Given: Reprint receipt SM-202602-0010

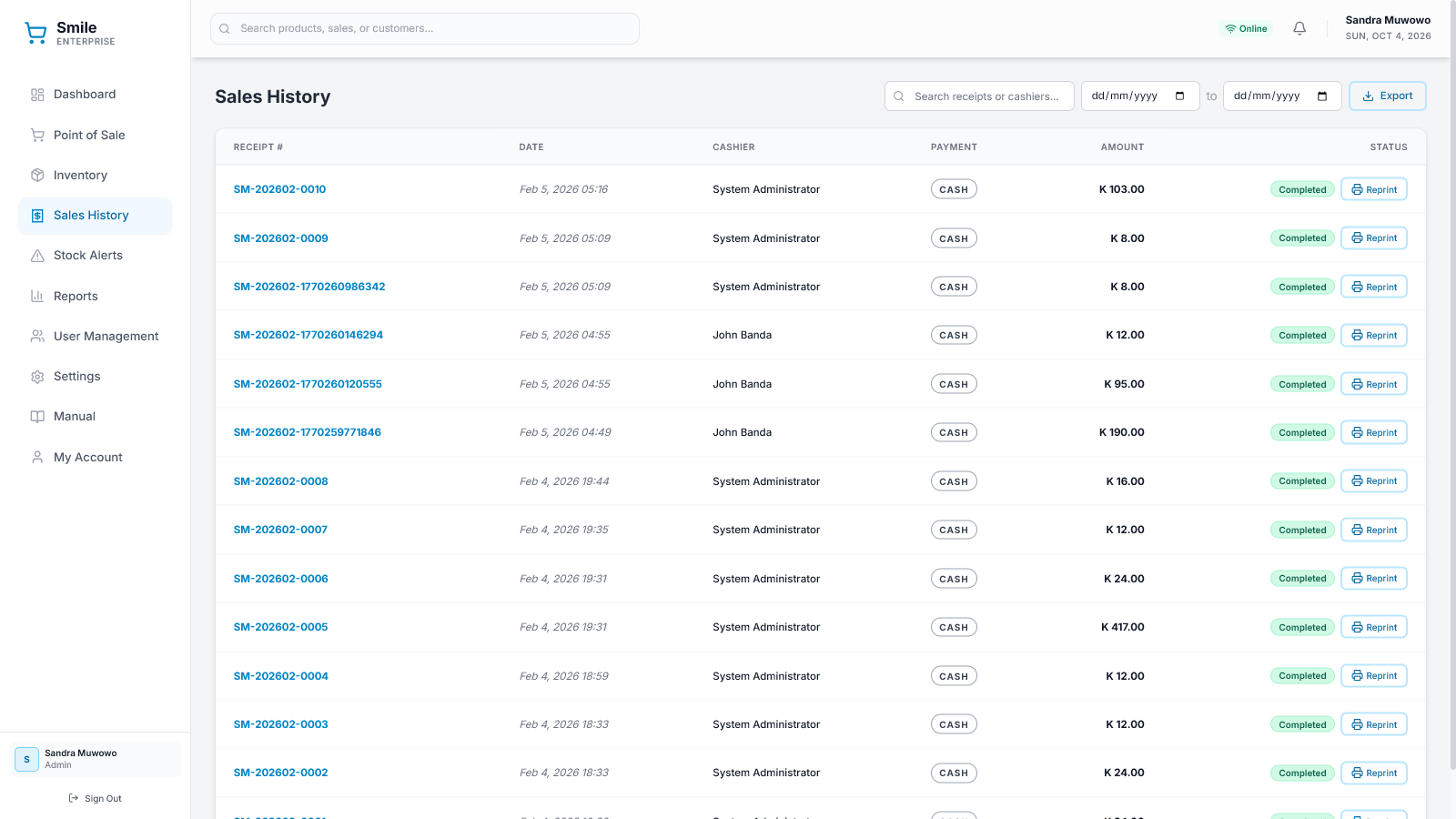Looking at the screenshot, I should point(1374,189).
